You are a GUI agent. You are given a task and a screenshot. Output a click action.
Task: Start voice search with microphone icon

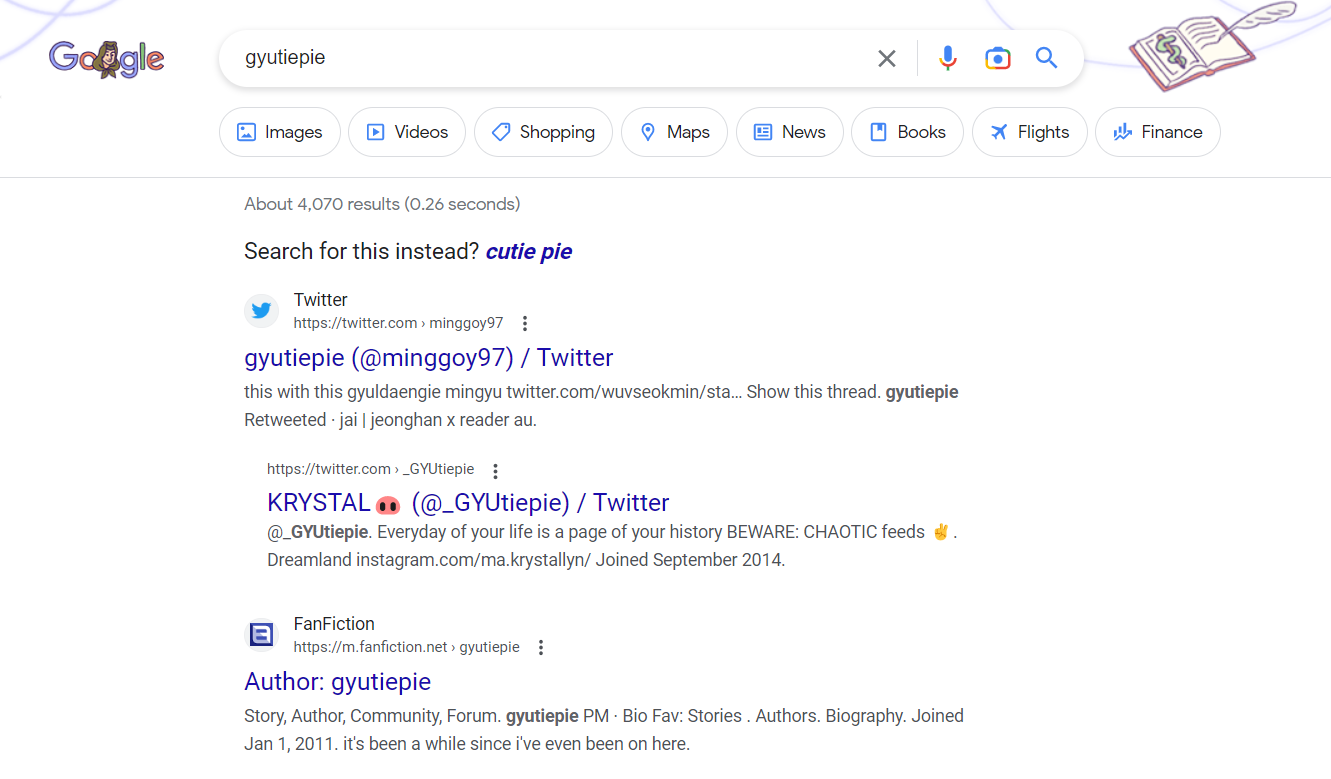[x=948, y=58]
